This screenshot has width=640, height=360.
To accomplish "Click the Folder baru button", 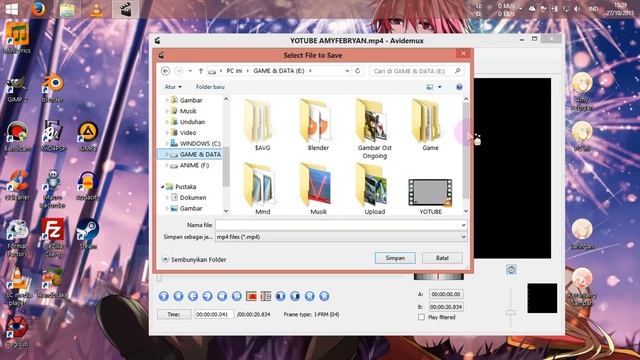I will click(210, 87).
